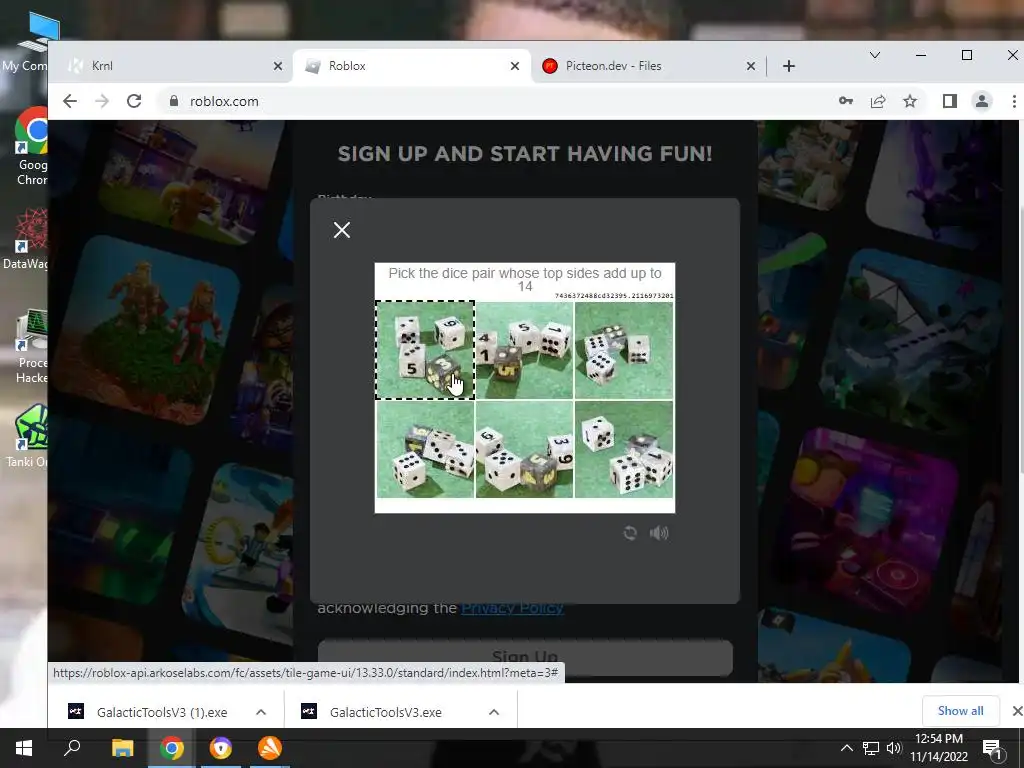Select the top-middle dice tile
Screen dimensions: 1024x768
tap(524, 349)
